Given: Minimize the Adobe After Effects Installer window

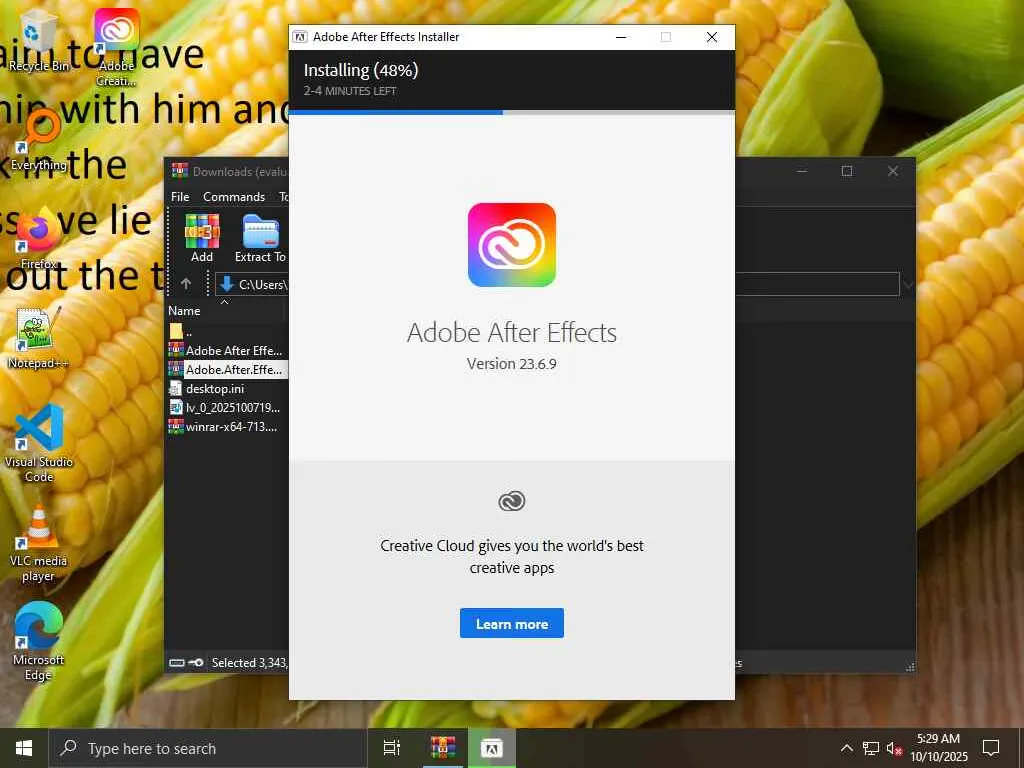Looking at the screenshot, I should 621,37.
